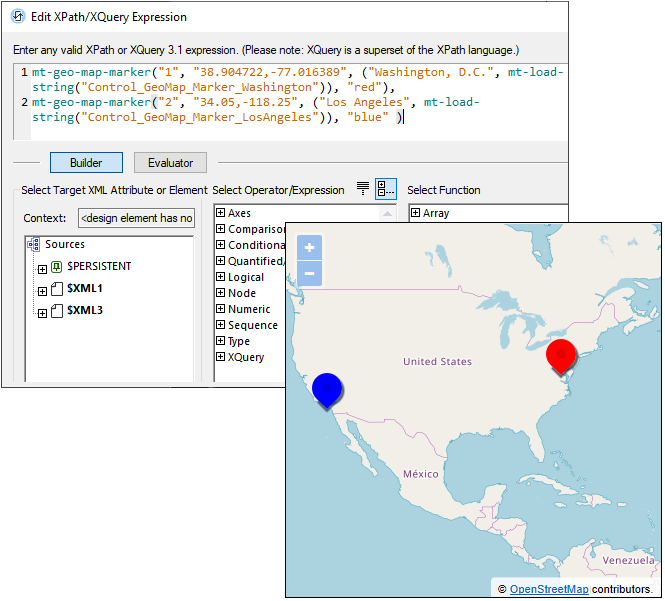Open the OpenStreetMap attribution link

(x=549, y=589)
